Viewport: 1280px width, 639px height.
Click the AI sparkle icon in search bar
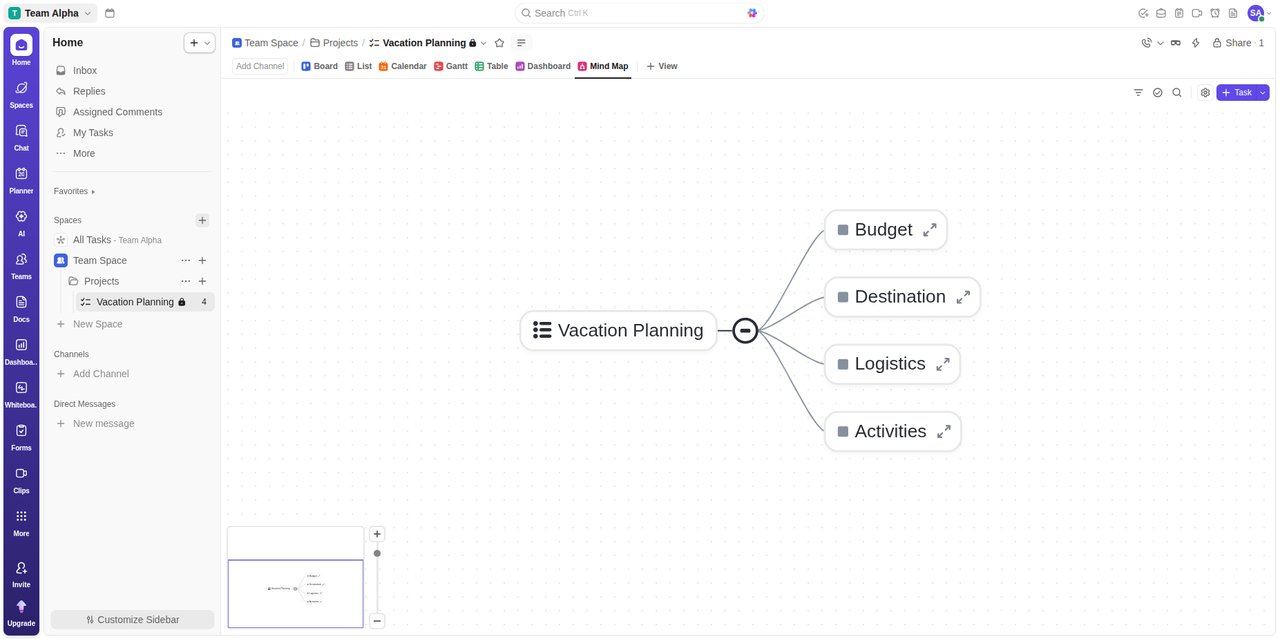752,13
